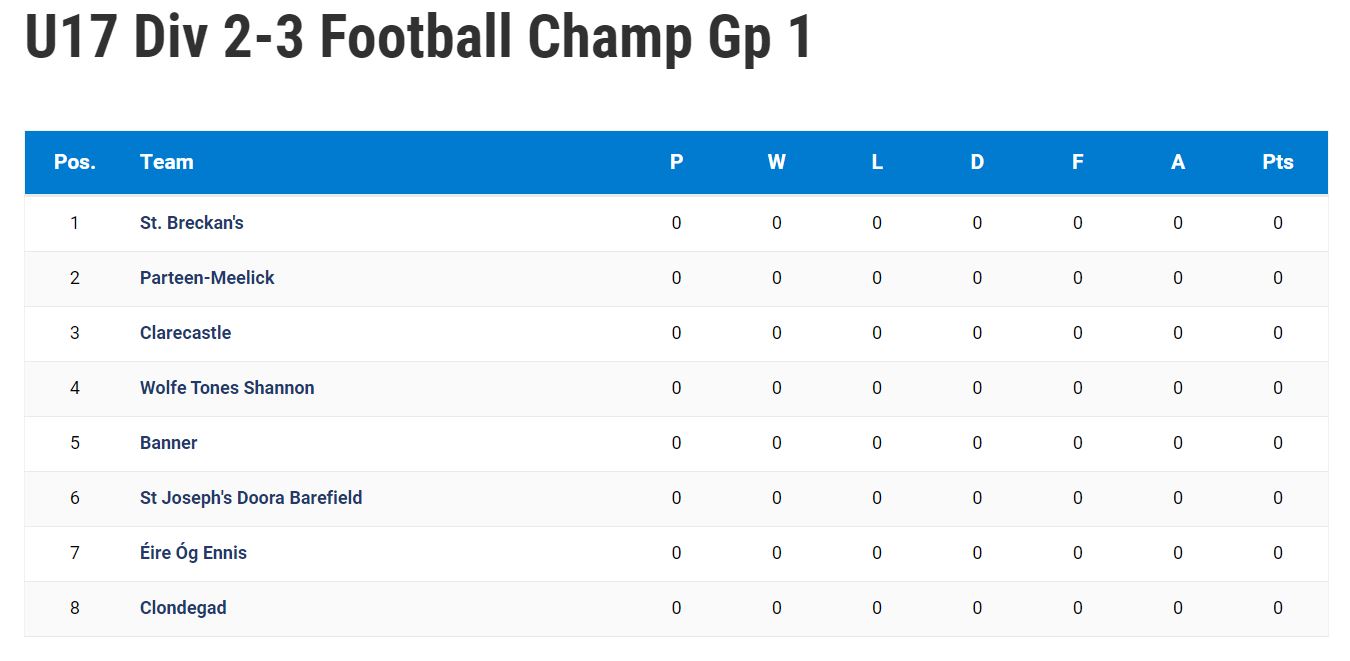
Task: Click the D column header
Action: 977,162
